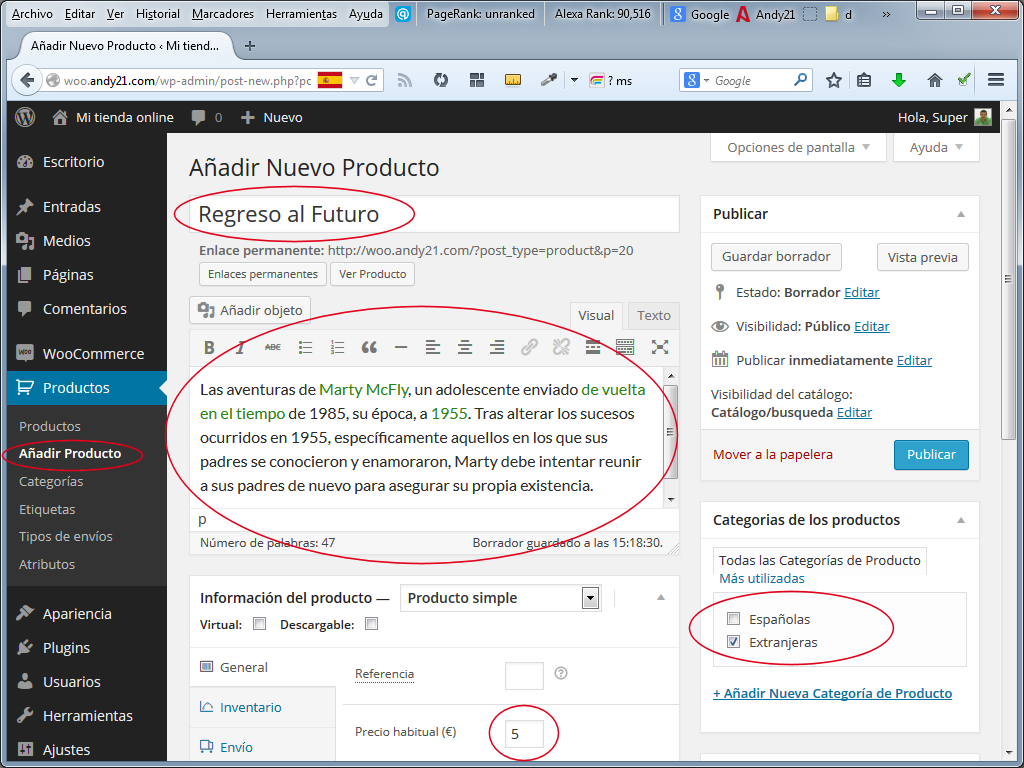Open the Marcadores menu
Screen dimensions: 1024x768
pos(223,14)
